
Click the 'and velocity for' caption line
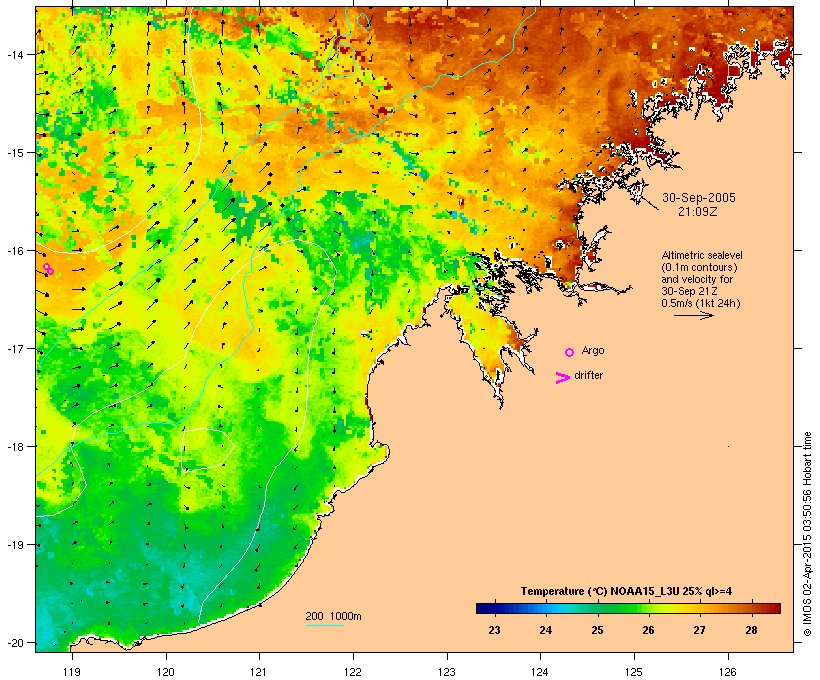(697, 279)
